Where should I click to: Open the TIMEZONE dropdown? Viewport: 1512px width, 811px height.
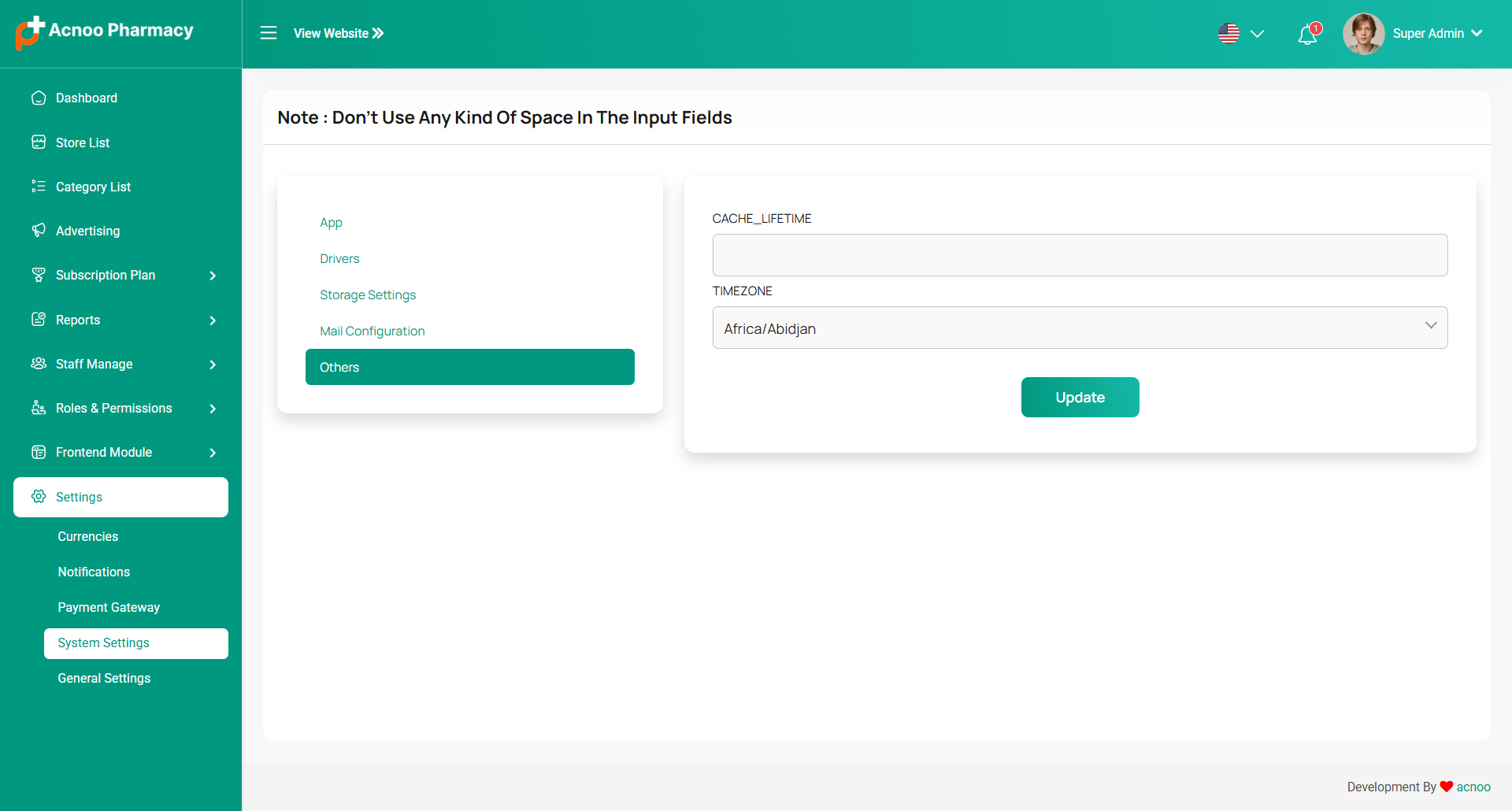click(1080, 328)
